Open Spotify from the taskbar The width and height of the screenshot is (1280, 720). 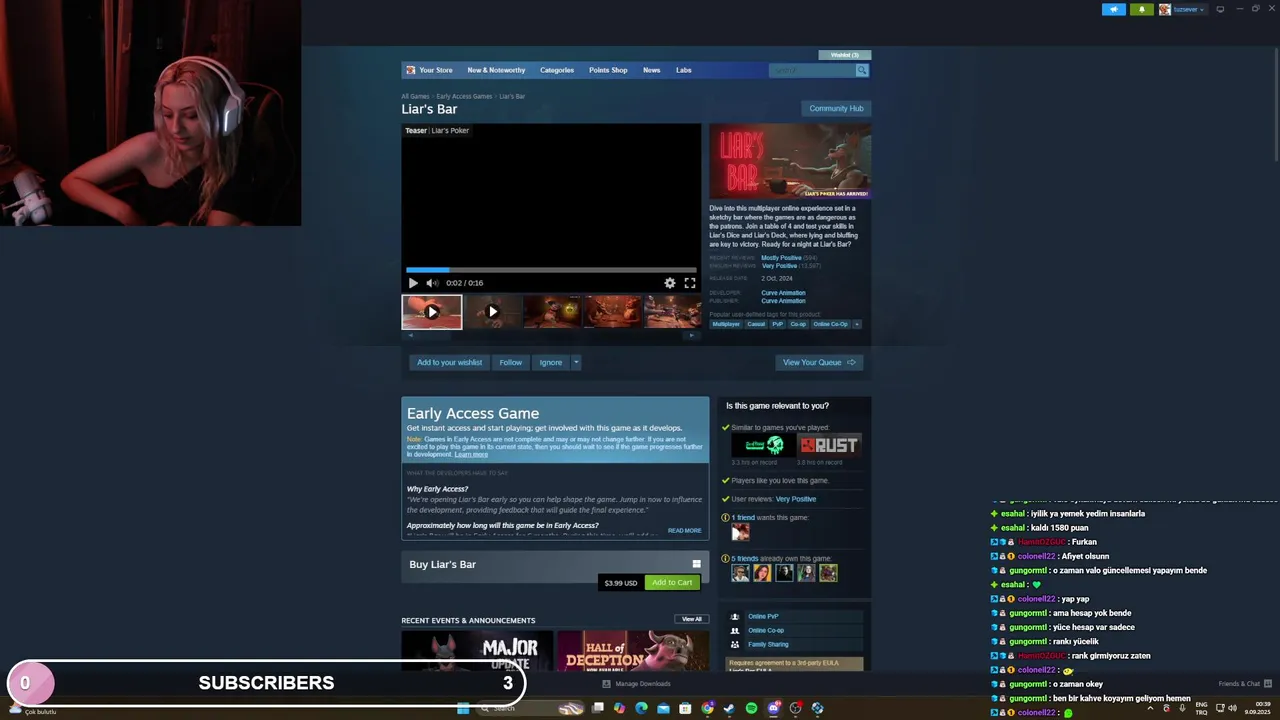pyautogui.click(x=751, y=708)
